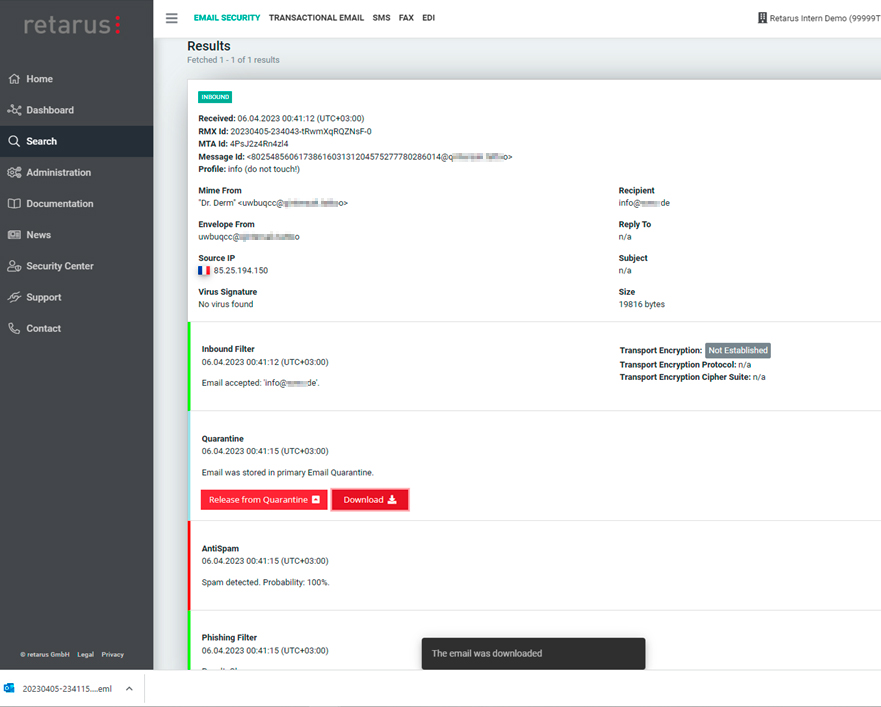This screenshot has width=881, height=707.
Task: Switch to the FAX tab
Action: click(406, 18)
